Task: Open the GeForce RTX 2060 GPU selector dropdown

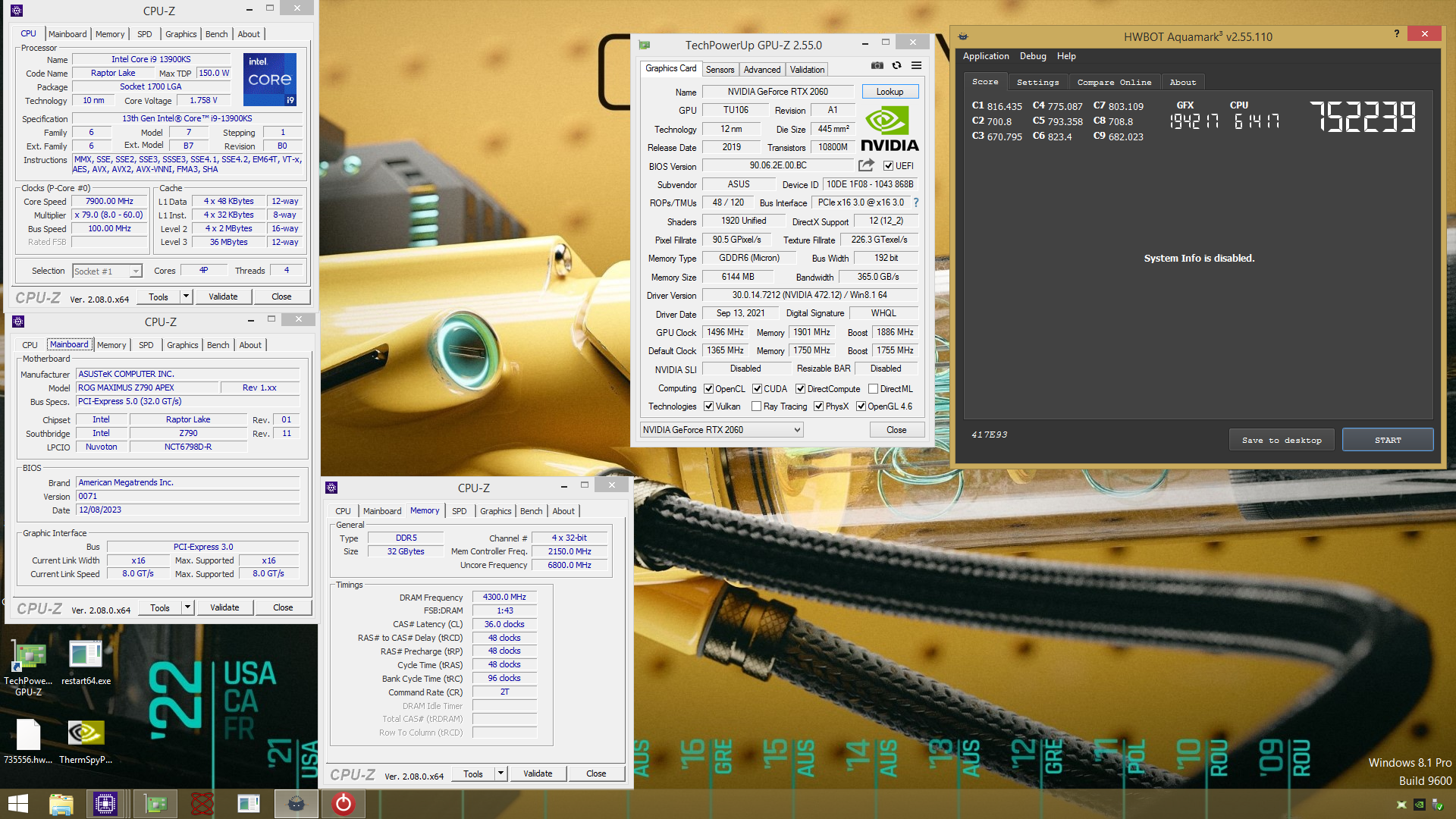Action: pyautogui.click(x=721, y=429)
